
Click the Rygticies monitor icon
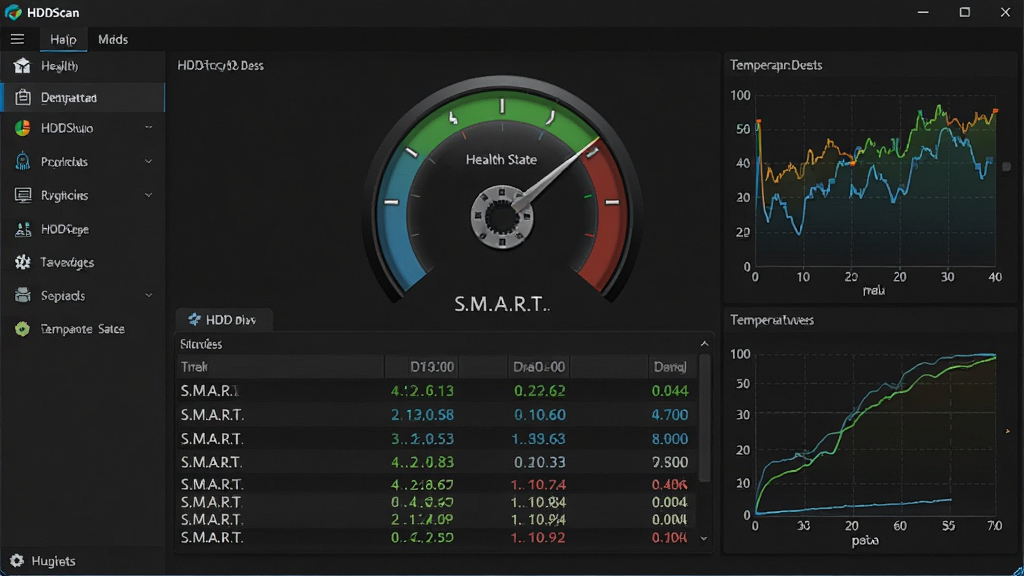(22, 195)
